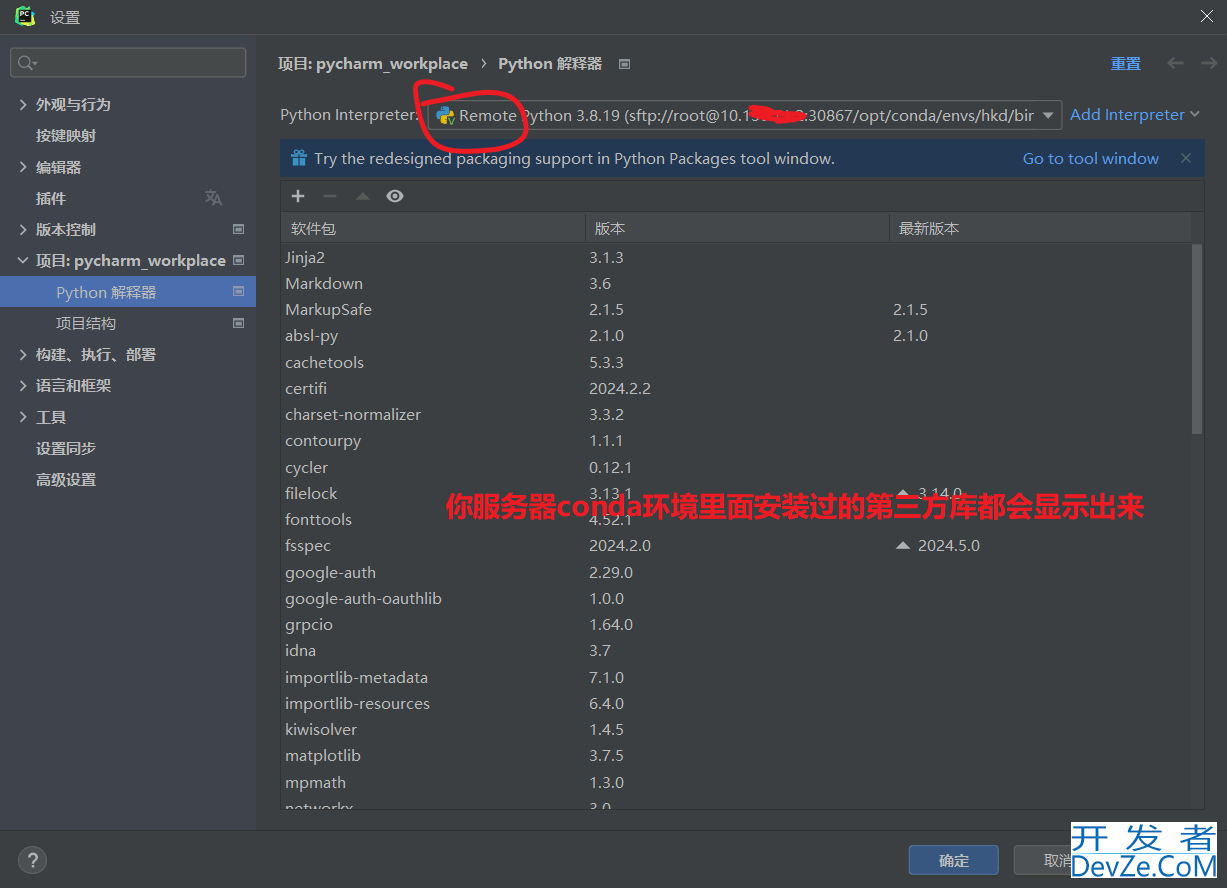Select 按键映射 settings page
This screenshot has height=888, width=1227.
pyautogui.click(x=66, y=135)
